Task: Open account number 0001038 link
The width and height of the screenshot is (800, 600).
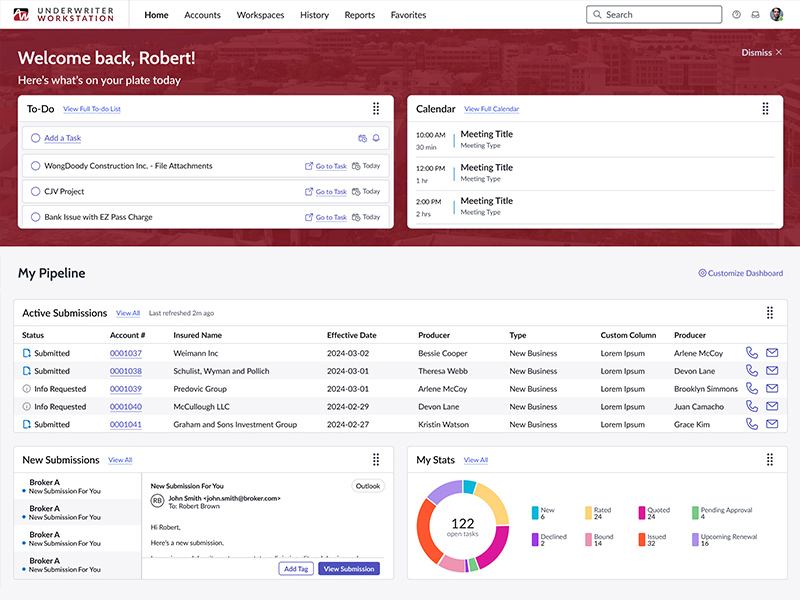Action: tap(126, 371)
